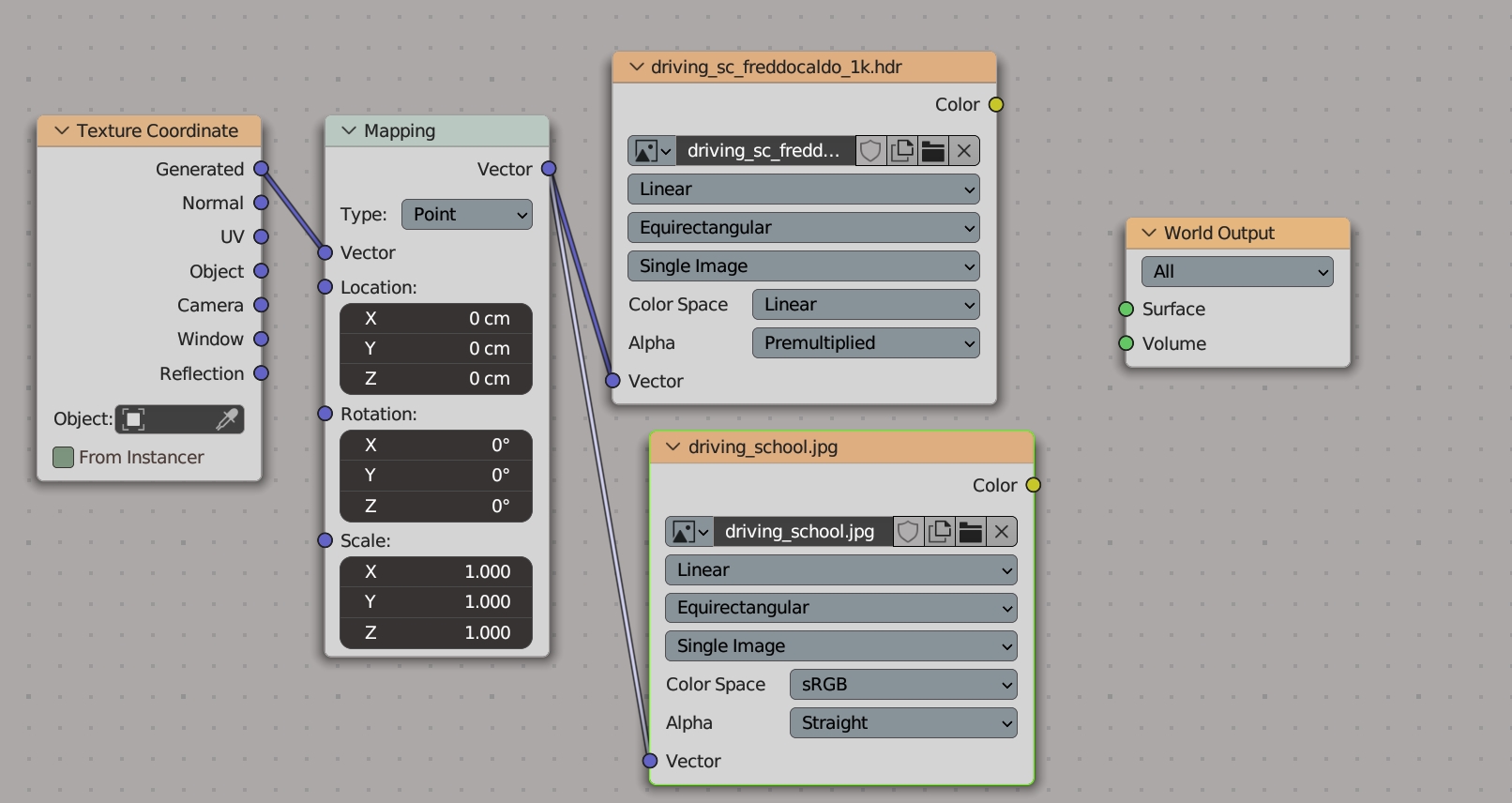Enable the From Instancer checkbox
Image resolution: width=1512 pixels, height=803 pixels.
(64, 458)
